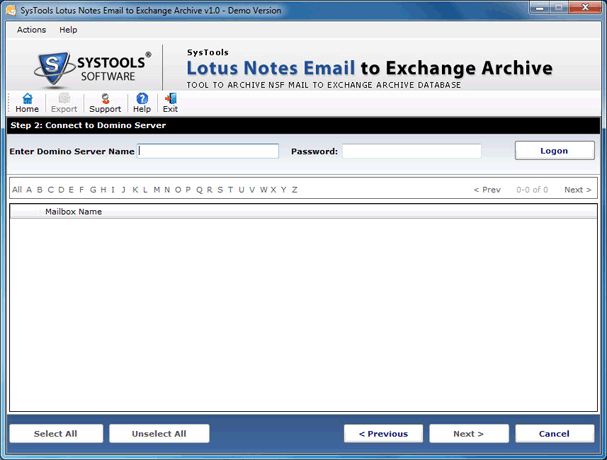Filter mailboxes by letter A
Screen dimensions: 607x460
(x=29, y=190)
